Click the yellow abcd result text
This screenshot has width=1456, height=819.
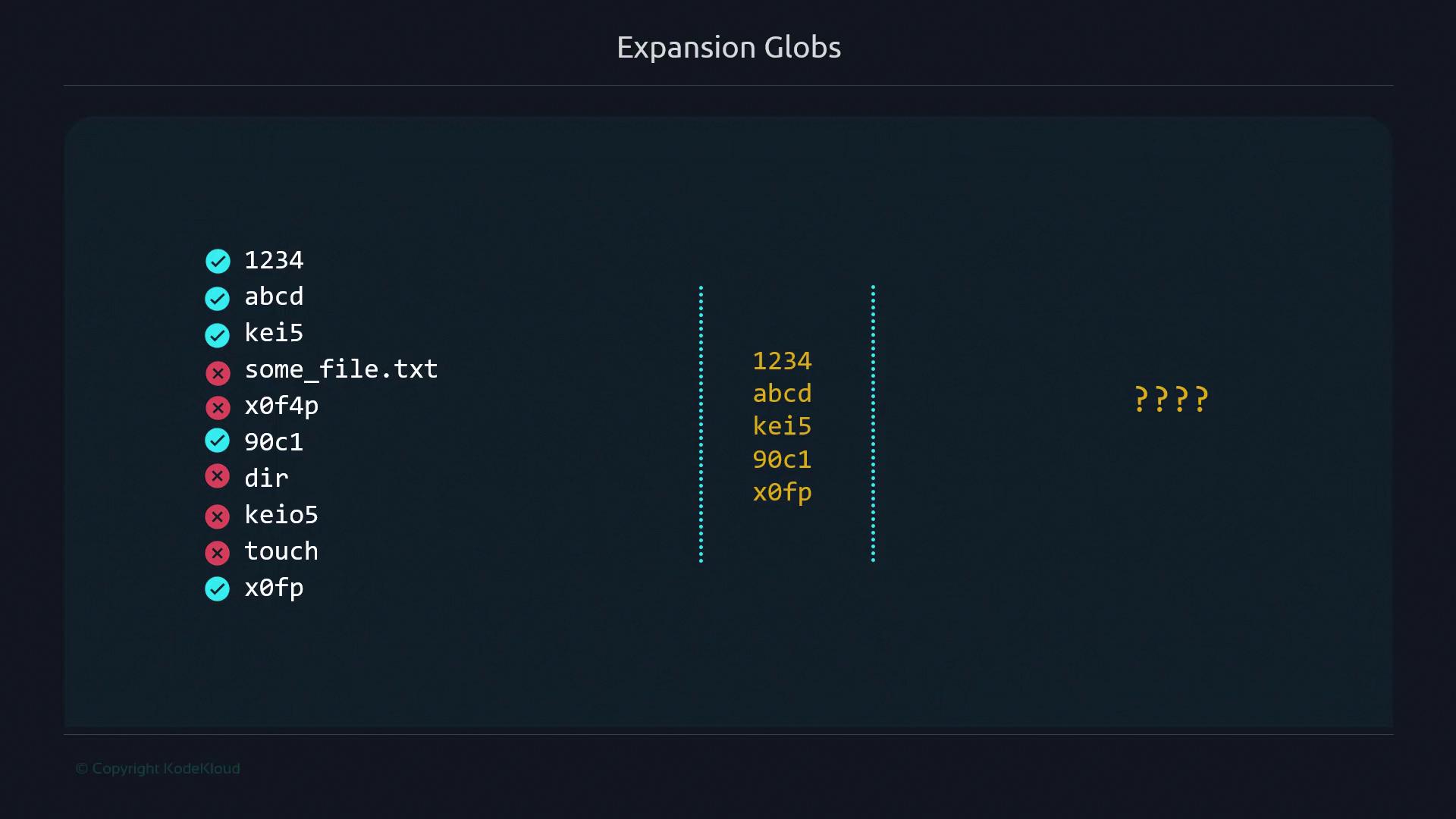782,394
